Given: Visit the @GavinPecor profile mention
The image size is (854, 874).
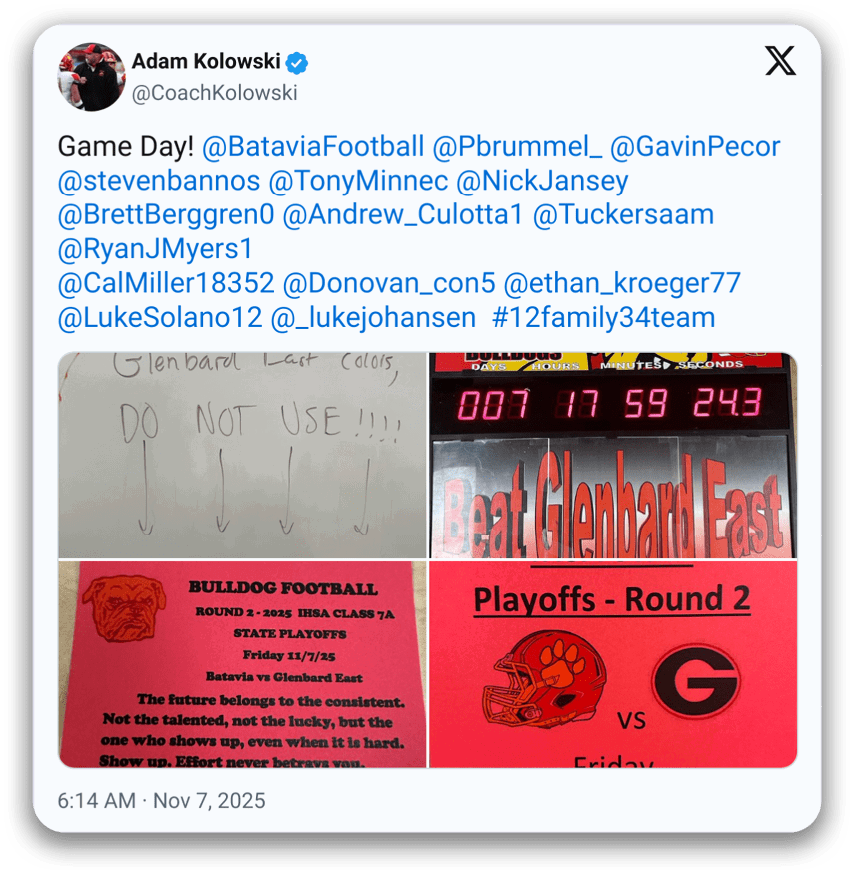Looking at the screenshot, I should pos(695,147).
